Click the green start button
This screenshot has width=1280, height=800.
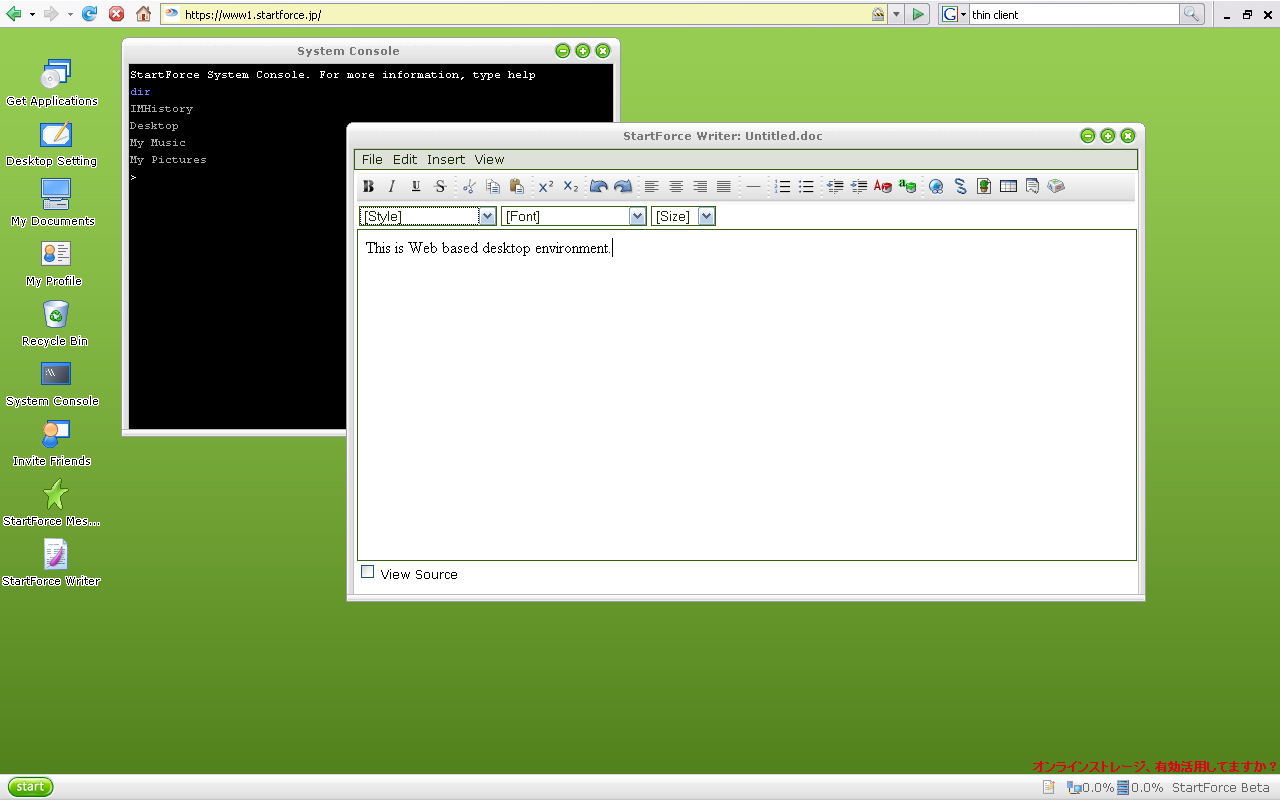point(30,787)
